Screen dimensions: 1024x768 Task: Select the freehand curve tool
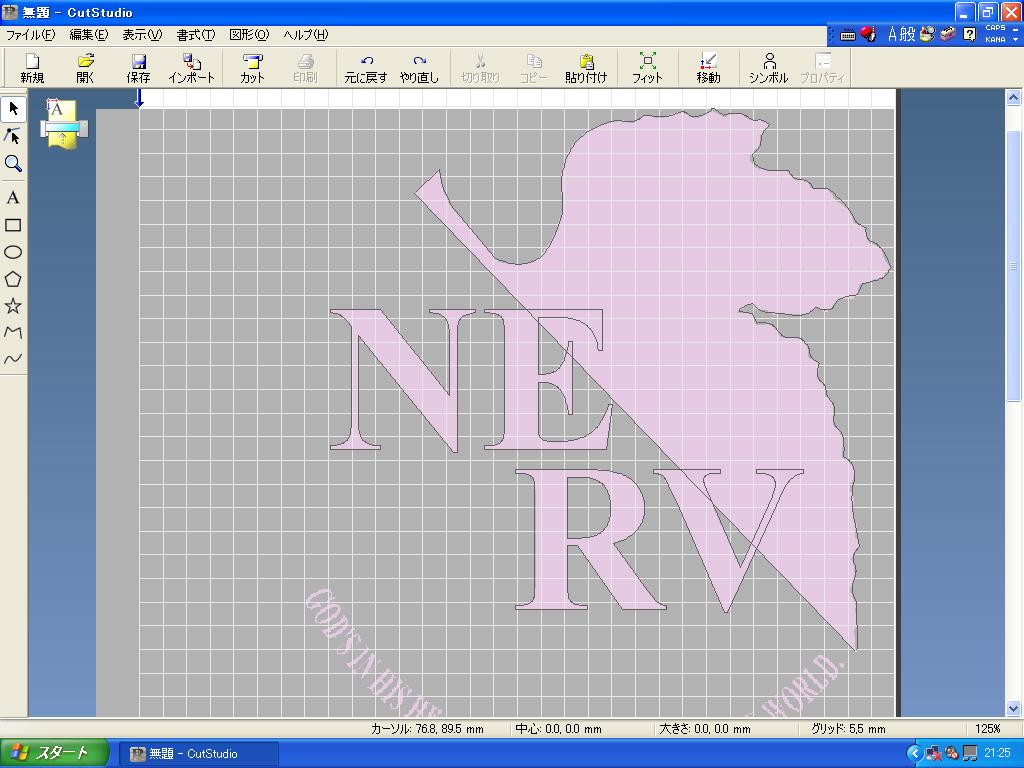point(13,359)
